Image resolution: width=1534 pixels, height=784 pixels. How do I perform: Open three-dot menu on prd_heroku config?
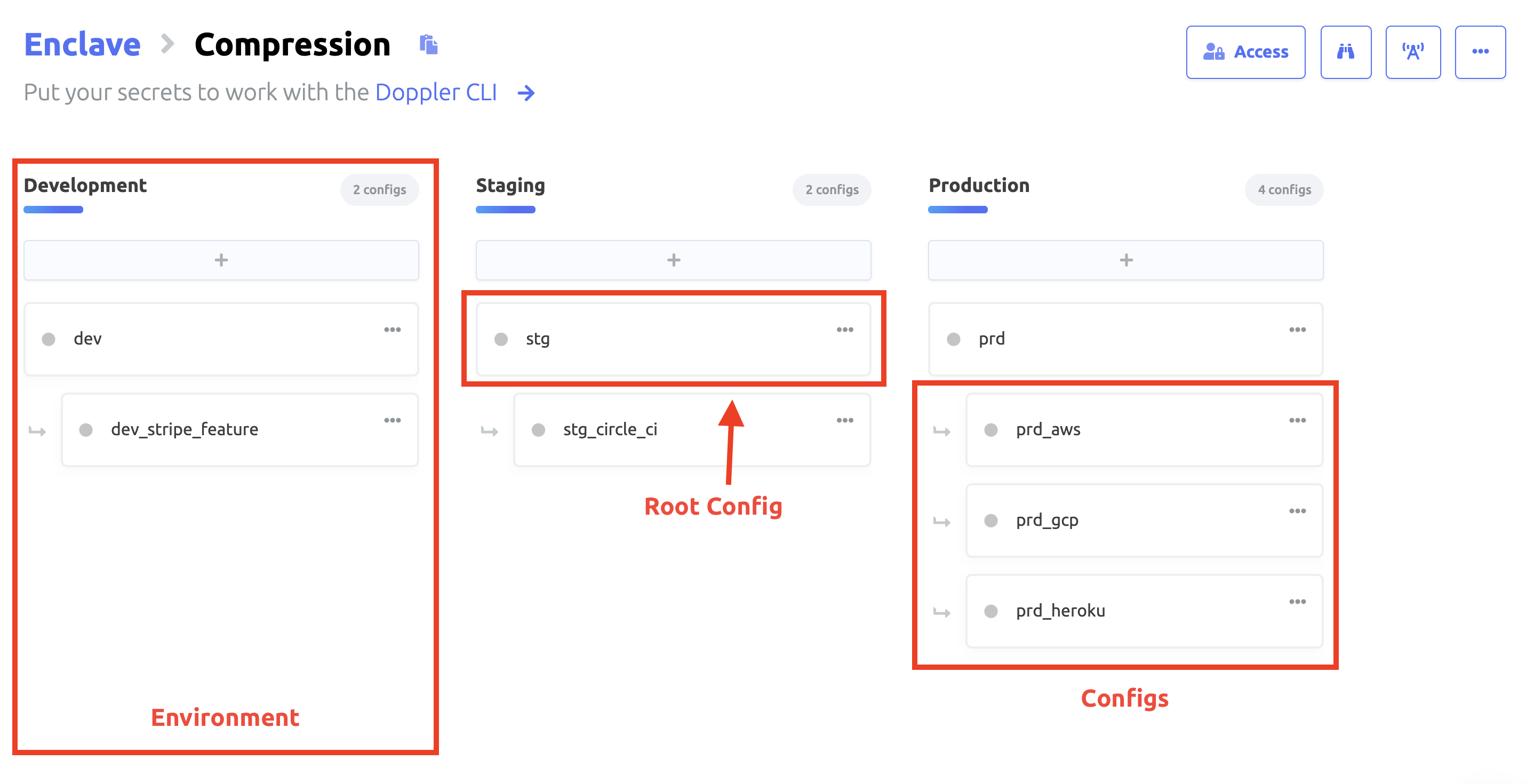coord(1297,601)
